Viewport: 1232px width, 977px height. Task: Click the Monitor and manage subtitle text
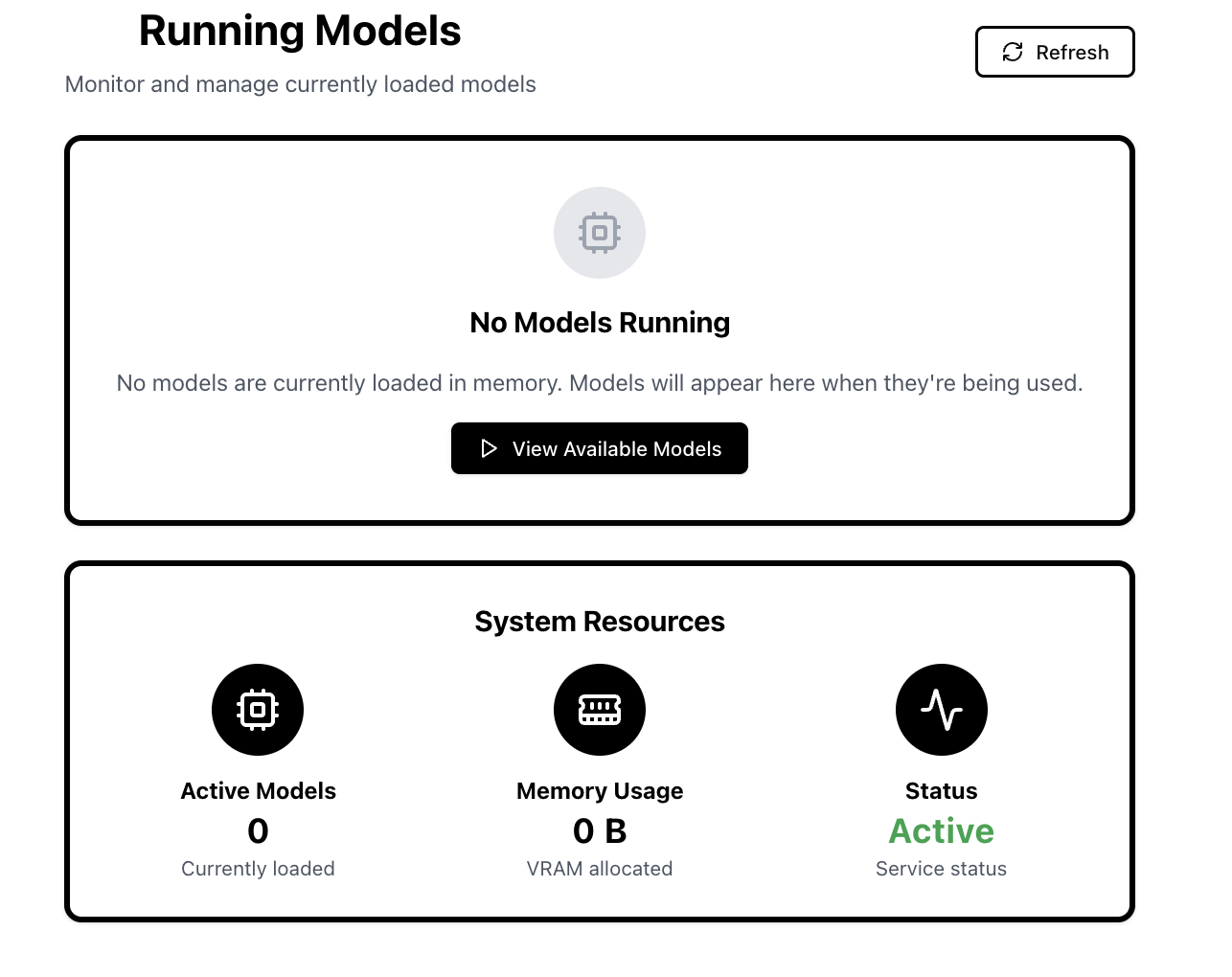300,84
